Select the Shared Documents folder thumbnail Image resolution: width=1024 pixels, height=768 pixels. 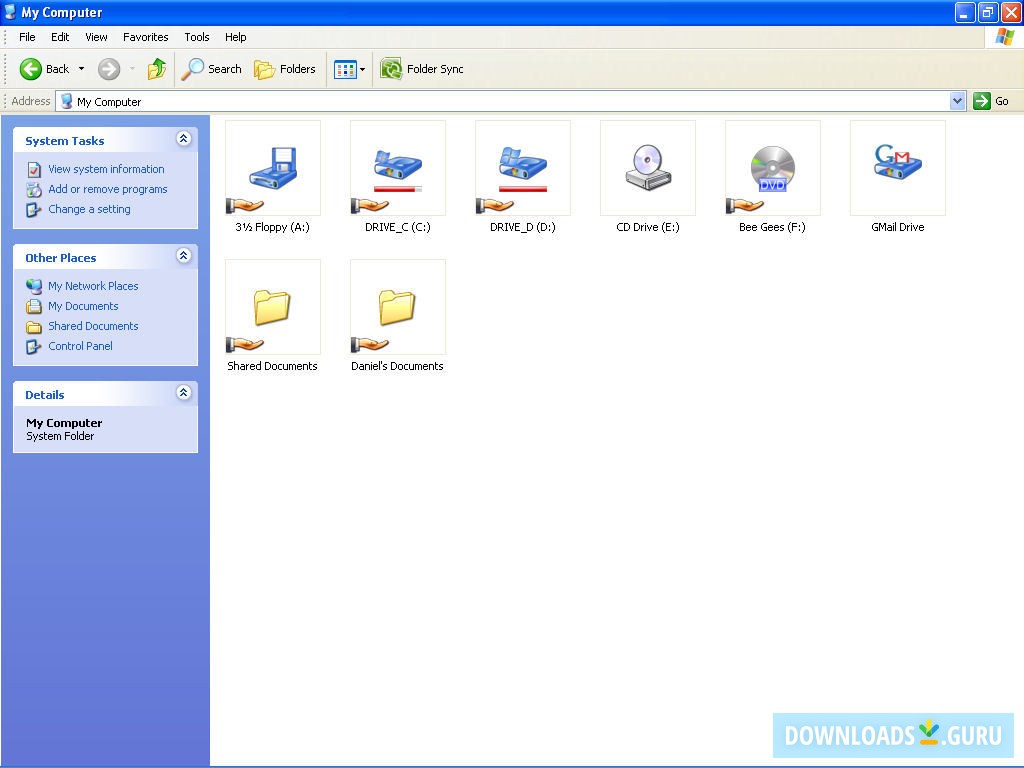click(x=272, y=307)
